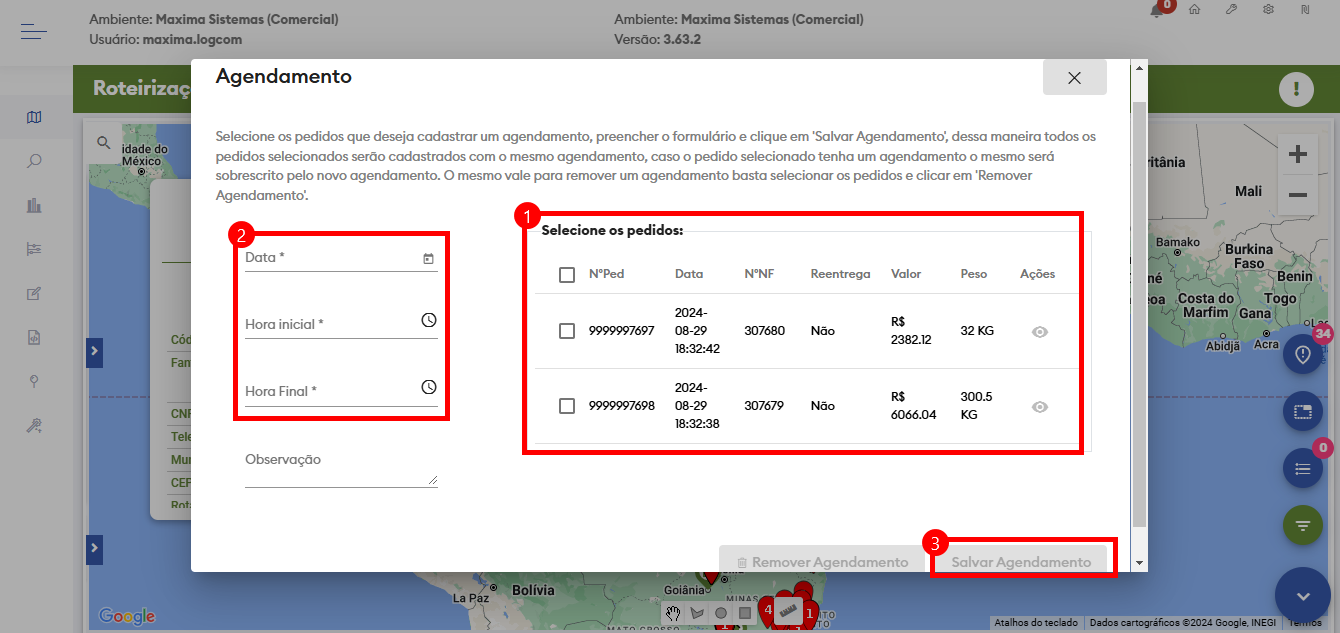Expand the upper left map side panel arrow
This screenshot has width=1340, height=633.
[94, 351]
